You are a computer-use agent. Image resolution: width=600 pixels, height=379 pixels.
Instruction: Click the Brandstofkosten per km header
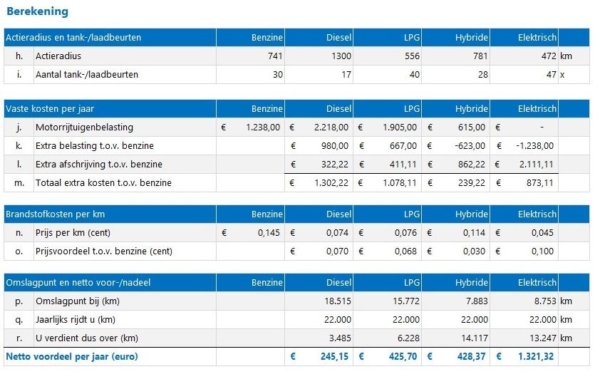click(x=55, y=214)
